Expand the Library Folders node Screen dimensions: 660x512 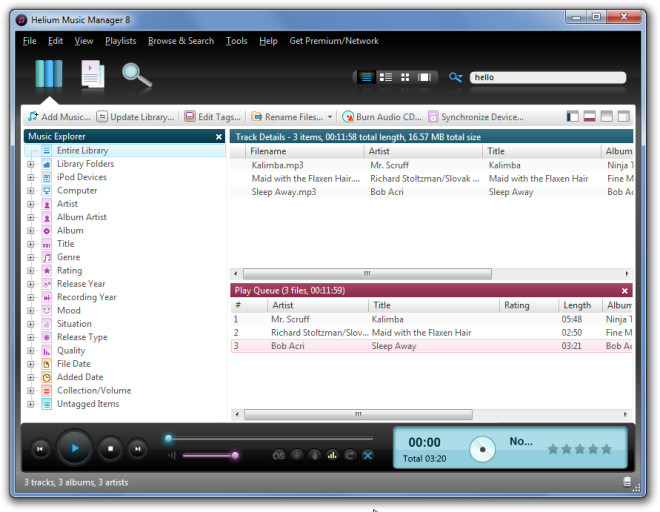click(x=31, y=164)
